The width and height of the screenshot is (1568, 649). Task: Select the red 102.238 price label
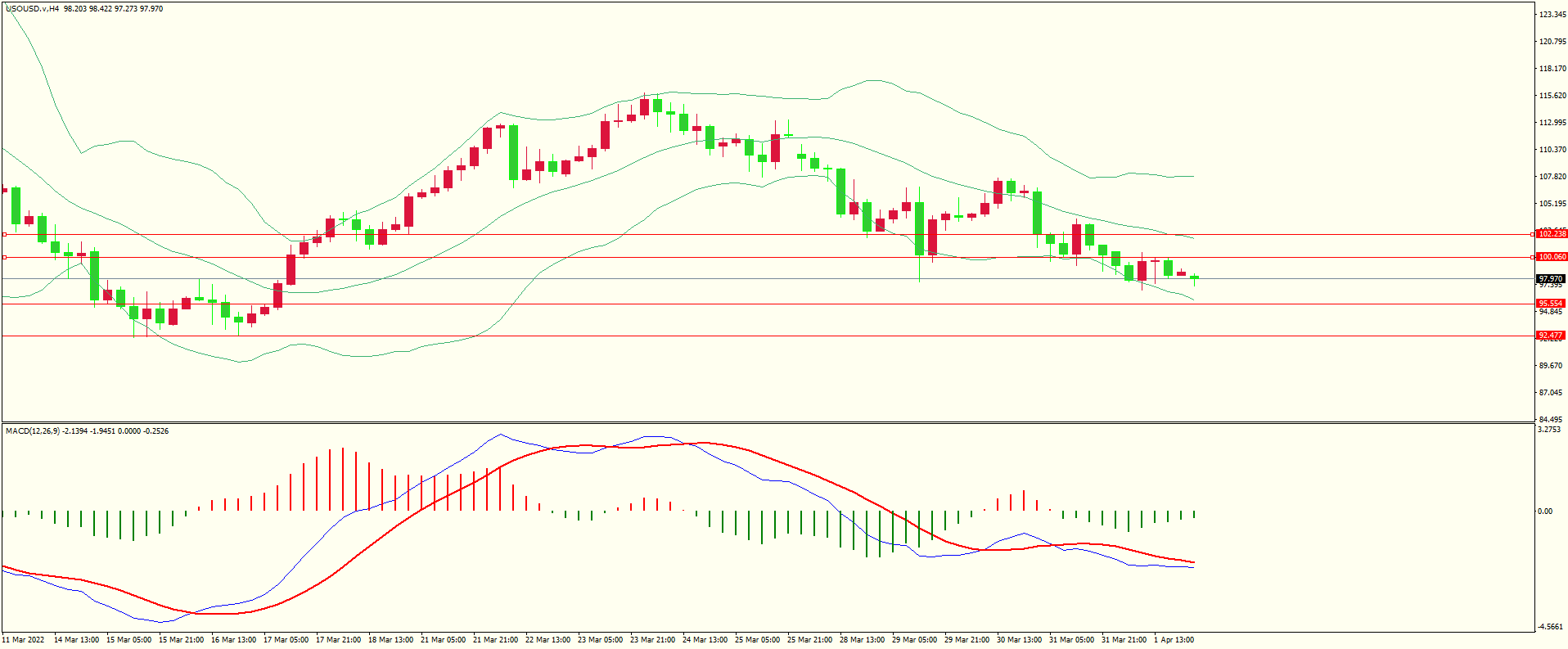pos(1551,234)
